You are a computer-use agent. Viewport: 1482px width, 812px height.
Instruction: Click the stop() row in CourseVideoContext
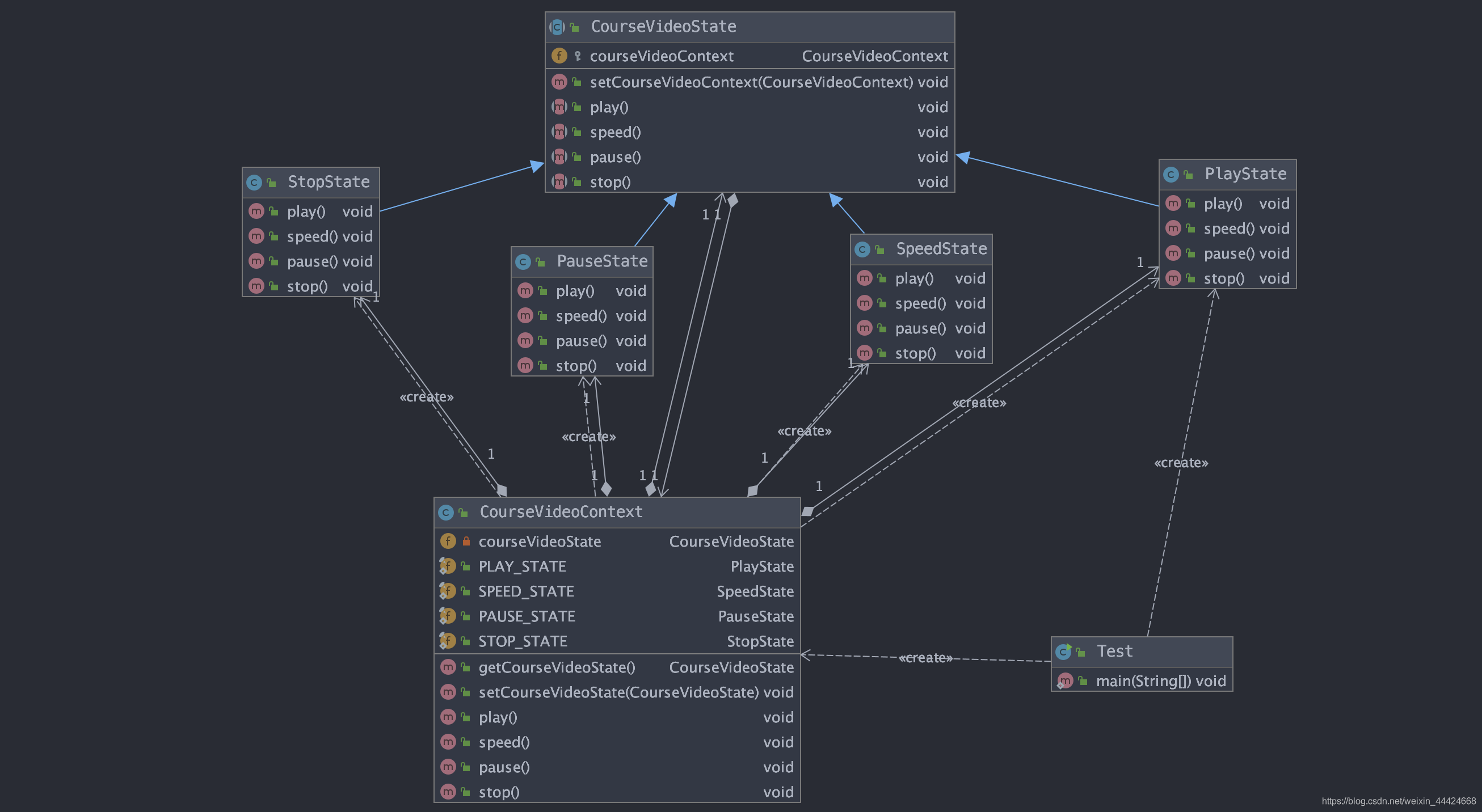point(617,792)
